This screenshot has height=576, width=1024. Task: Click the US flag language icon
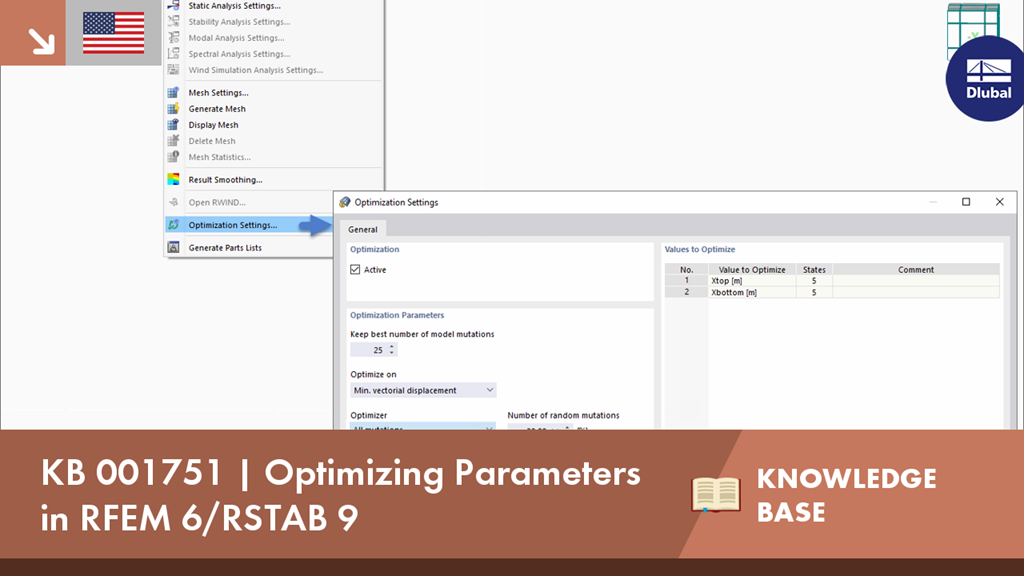click(x=114, y=33)
